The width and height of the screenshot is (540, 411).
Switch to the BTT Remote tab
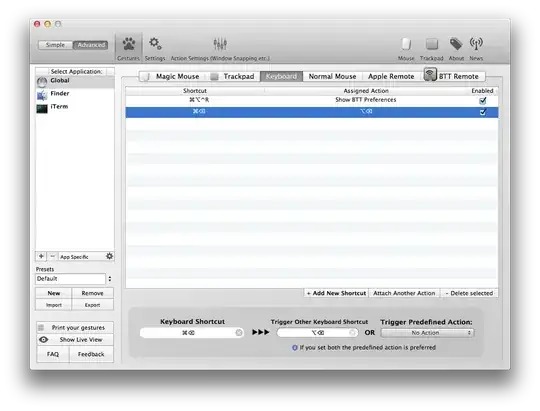[454, 76]
